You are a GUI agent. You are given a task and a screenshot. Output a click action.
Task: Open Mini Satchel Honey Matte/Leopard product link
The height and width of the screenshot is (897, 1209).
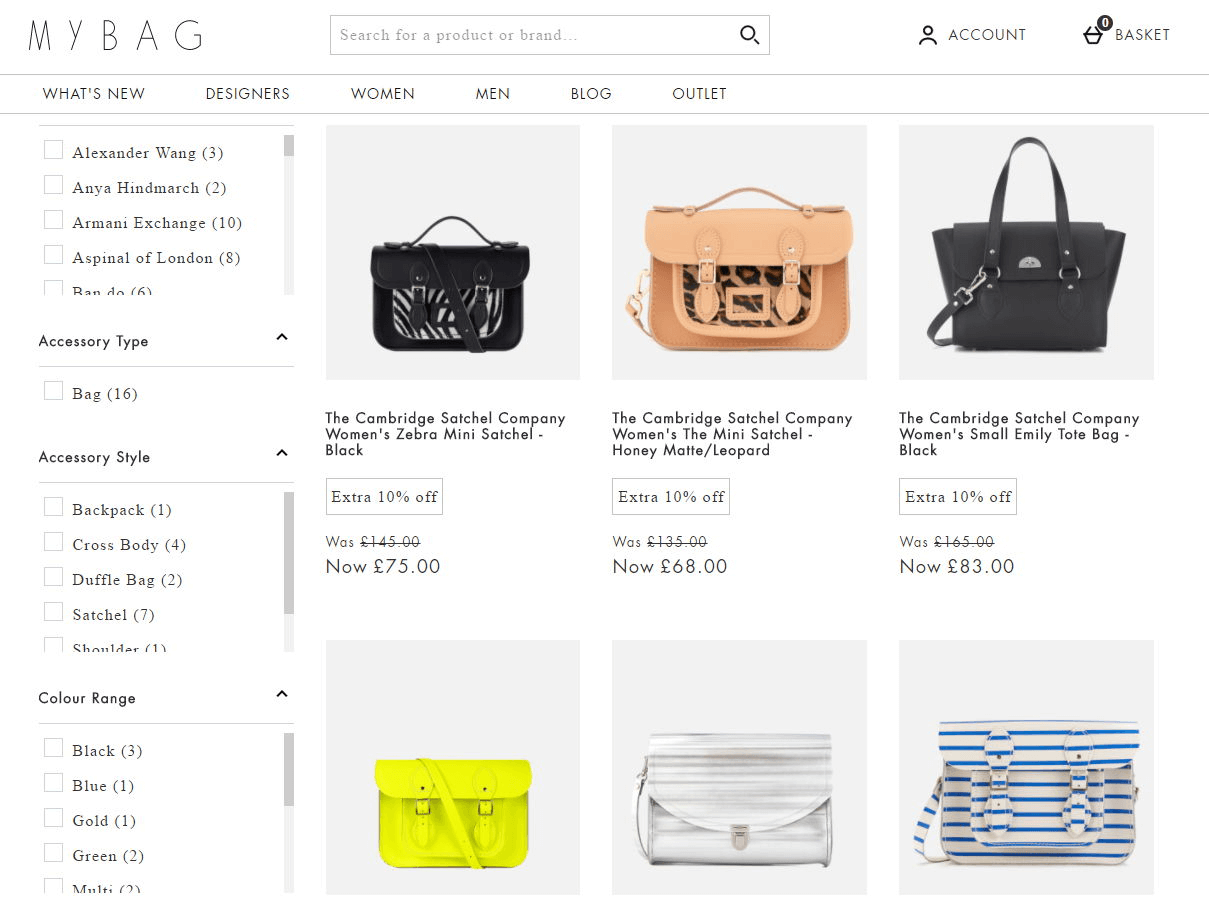click(732, 434)
